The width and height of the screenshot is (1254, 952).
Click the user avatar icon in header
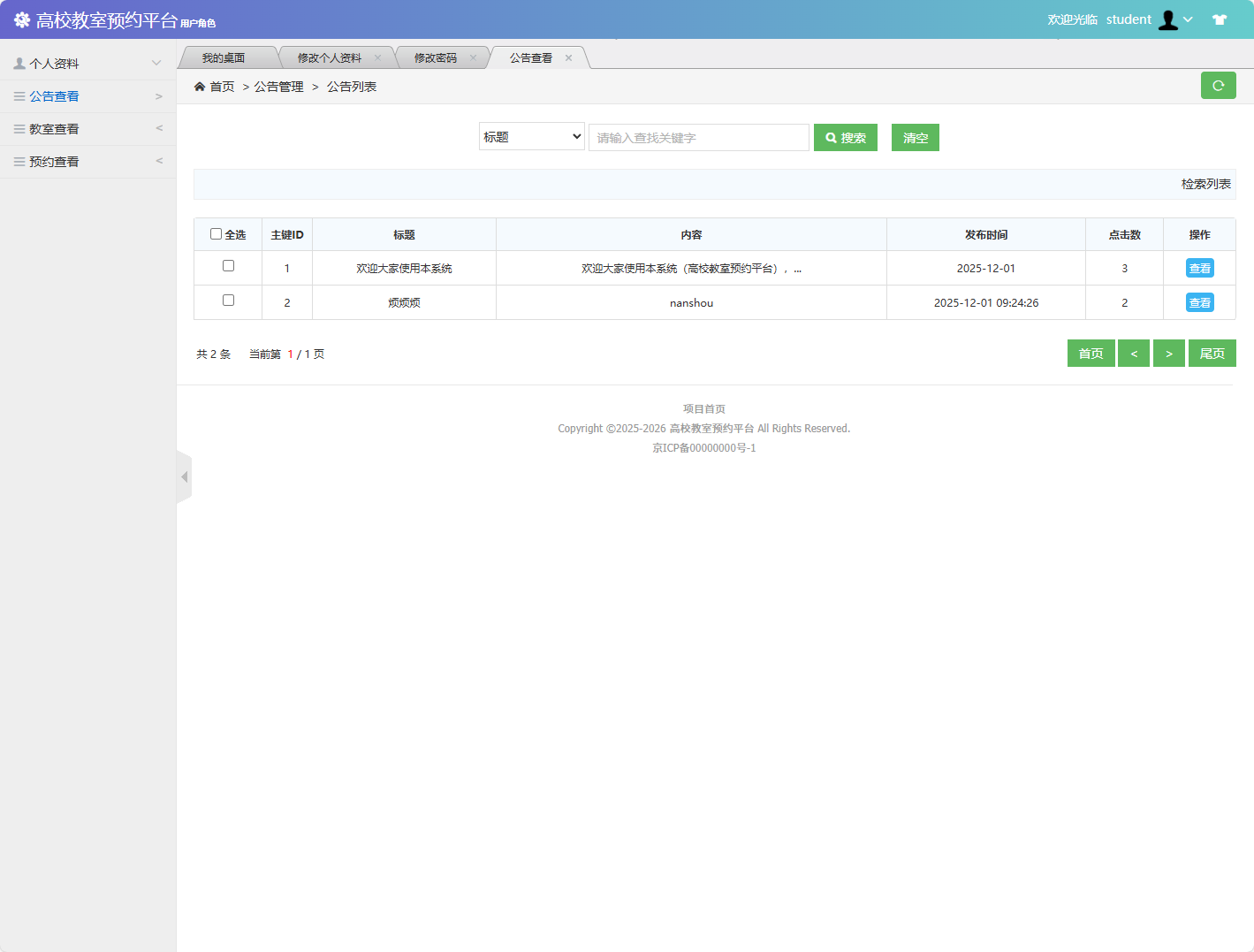click(1168, 19)
